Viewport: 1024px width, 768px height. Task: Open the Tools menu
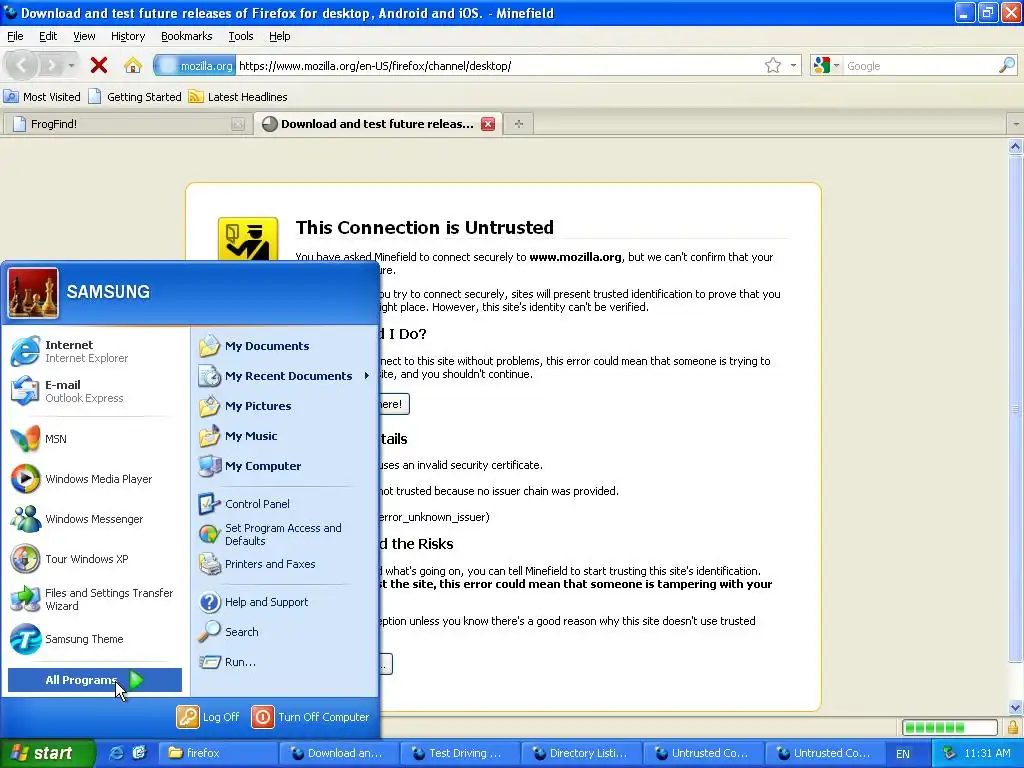[240, 36]
